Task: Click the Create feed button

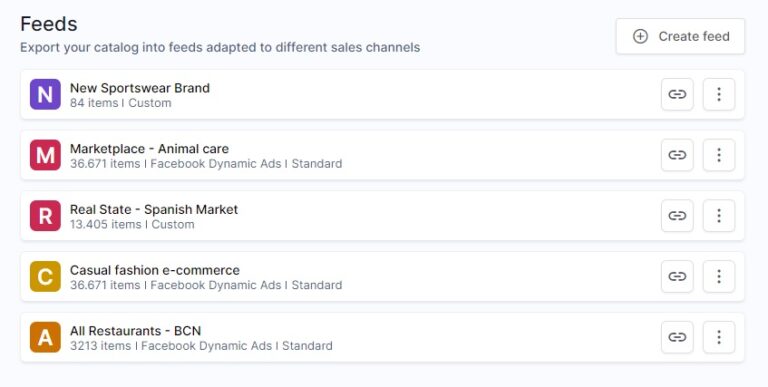Action: pos(680,36)
